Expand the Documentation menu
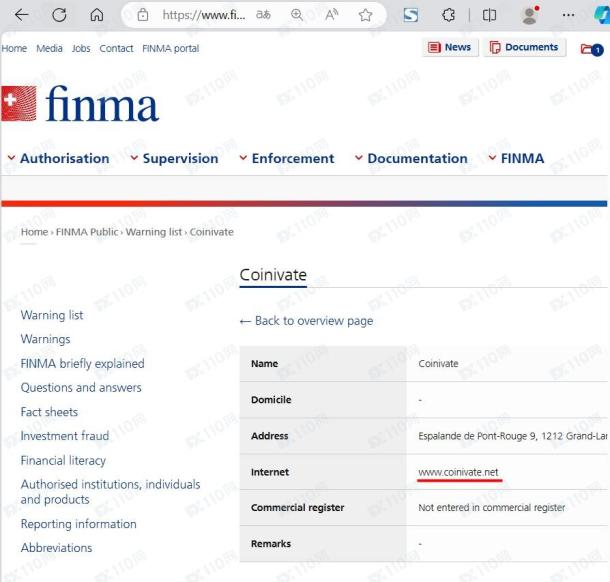The image size is (610, 582). click(x=411, y=158)
